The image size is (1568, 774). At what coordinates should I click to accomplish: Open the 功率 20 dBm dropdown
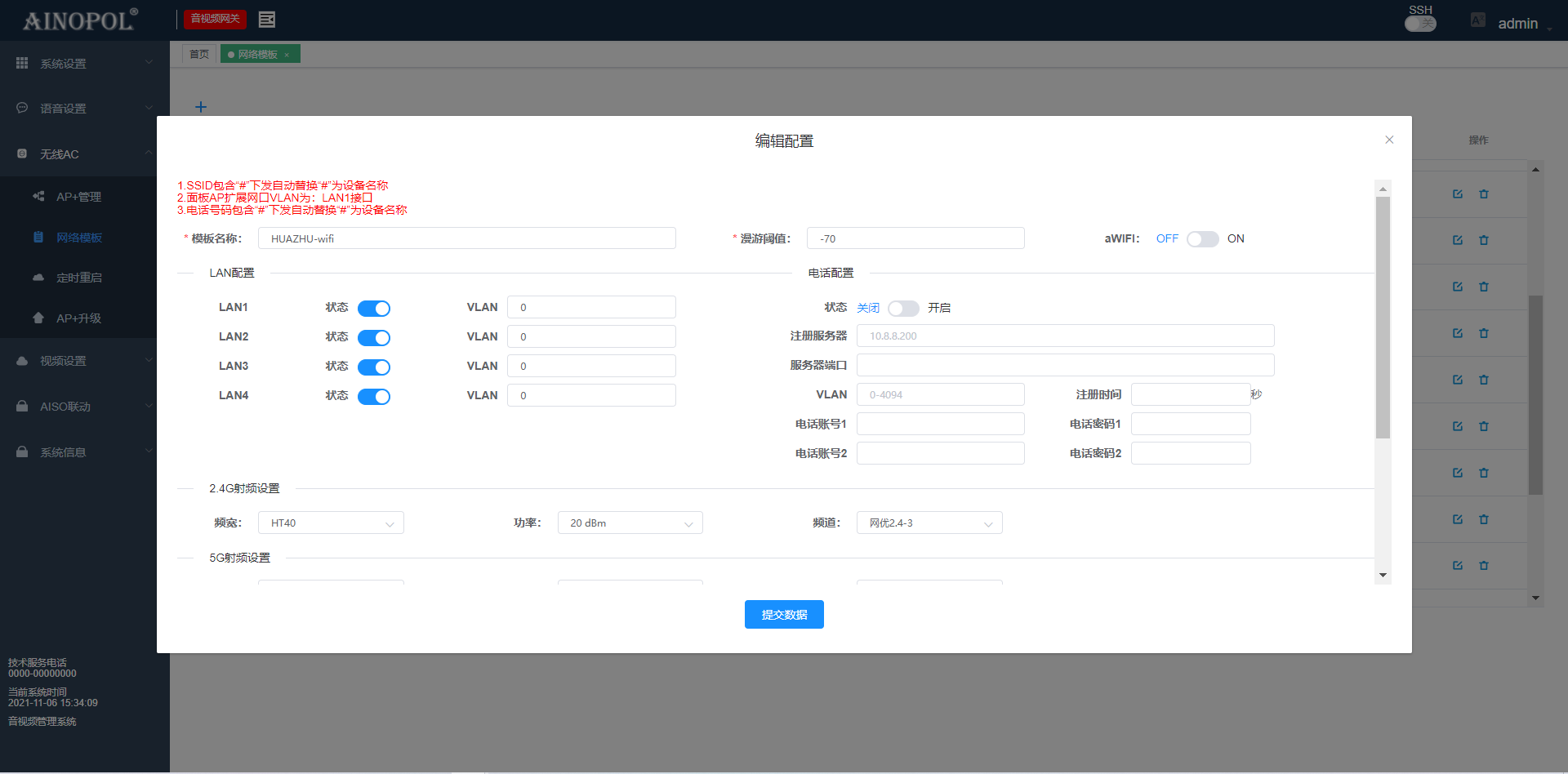[630, 523]
